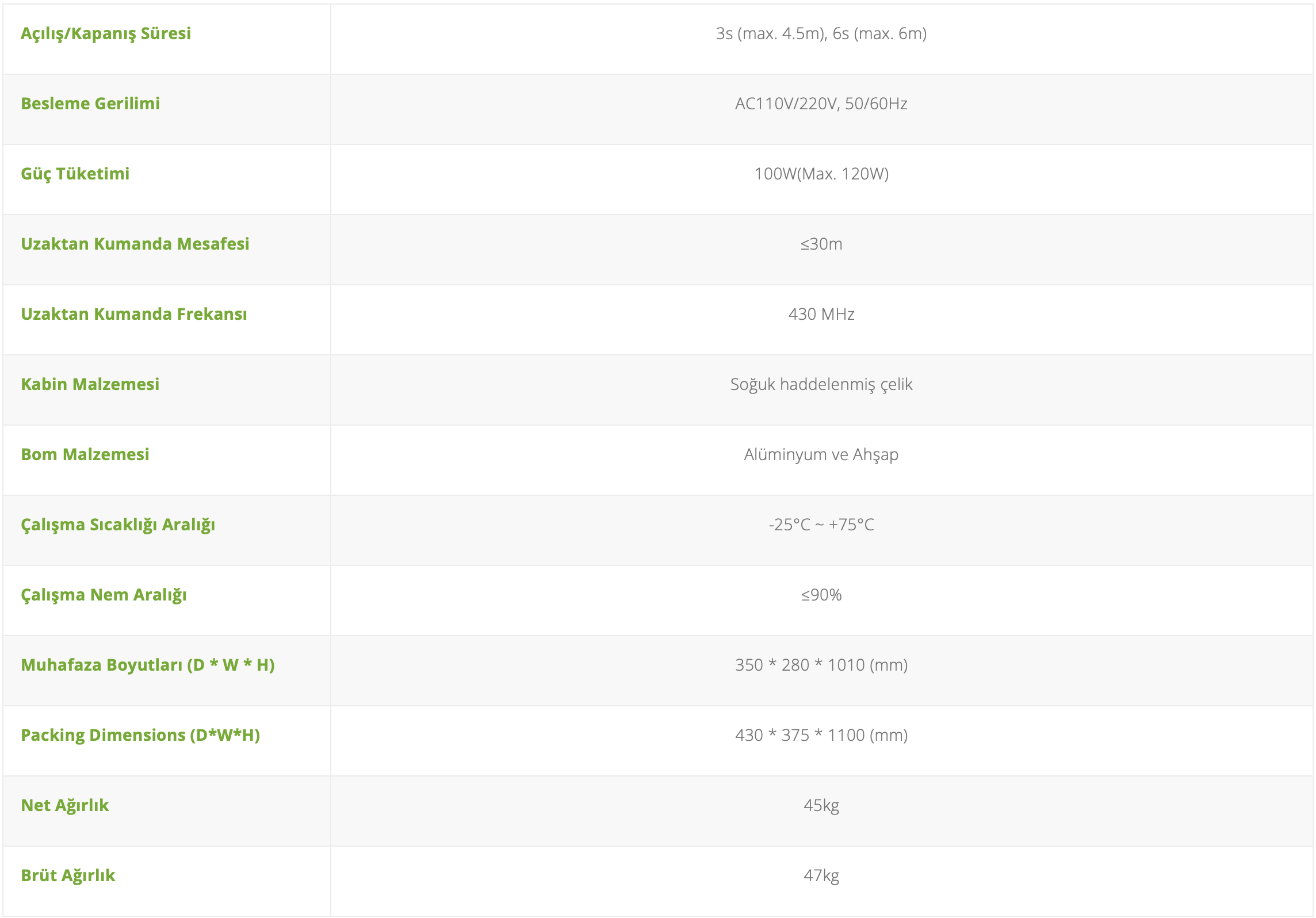This screenshot has height=918, width=1316.
Task: Click the Güç Tüketimi label
Action: [x=75, y=174]
